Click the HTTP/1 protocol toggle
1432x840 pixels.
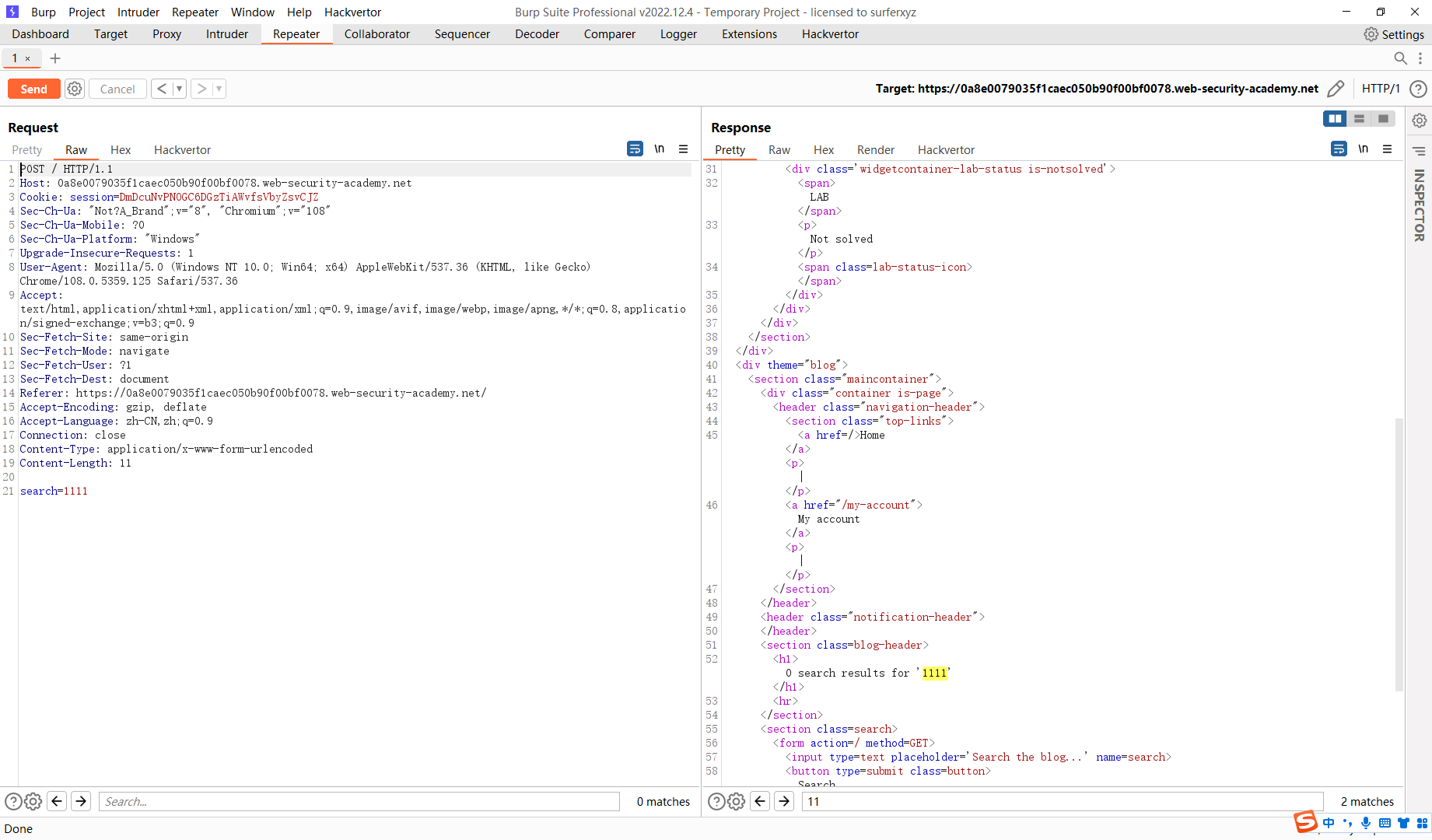1381,89
